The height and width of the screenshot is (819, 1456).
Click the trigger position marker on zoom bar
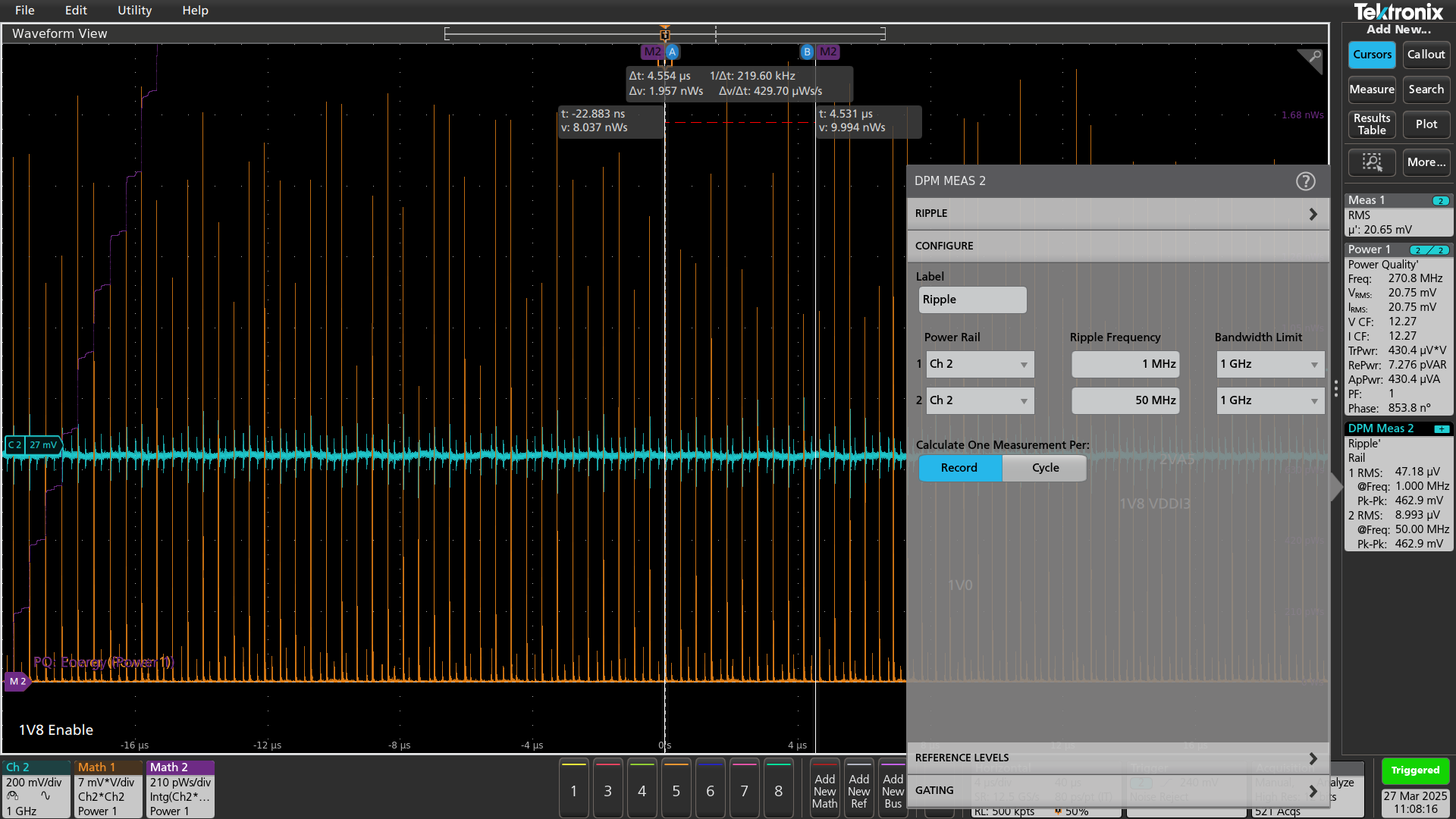pyautogui.click(x=664, y=34)
